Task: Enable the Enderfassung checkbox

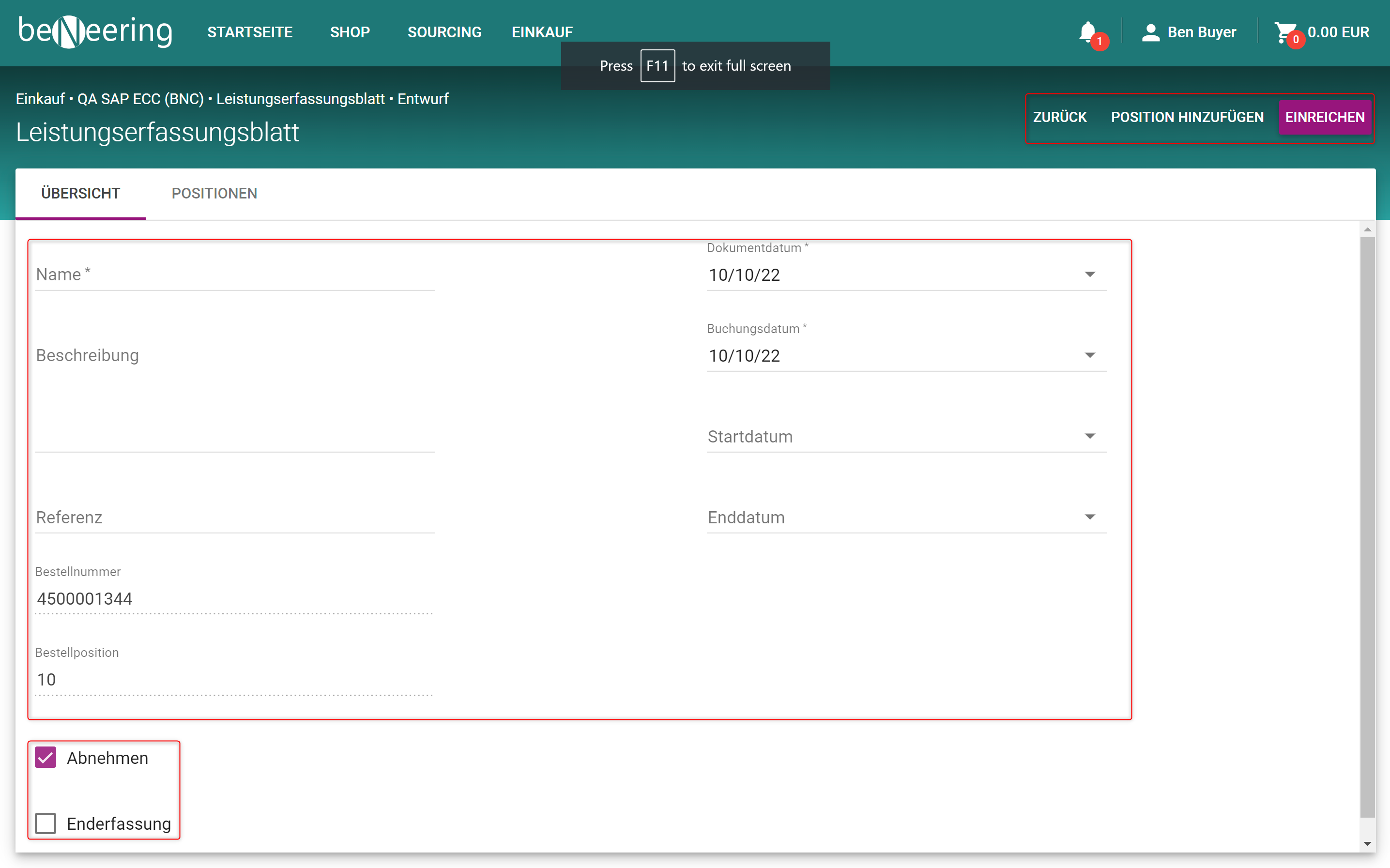Action: pyautogui.click(x=46, y=823)
